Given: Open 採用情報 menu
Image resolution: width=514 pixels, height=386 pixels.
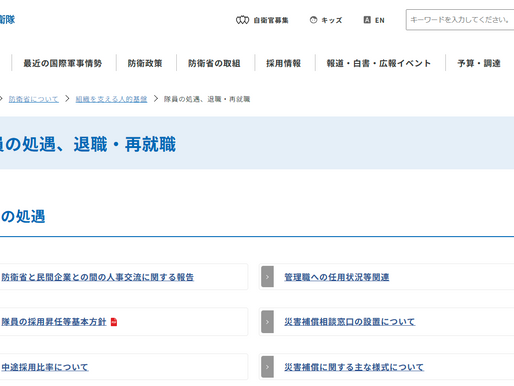Looking at the screenshot, I should click(x=284, y=63).
